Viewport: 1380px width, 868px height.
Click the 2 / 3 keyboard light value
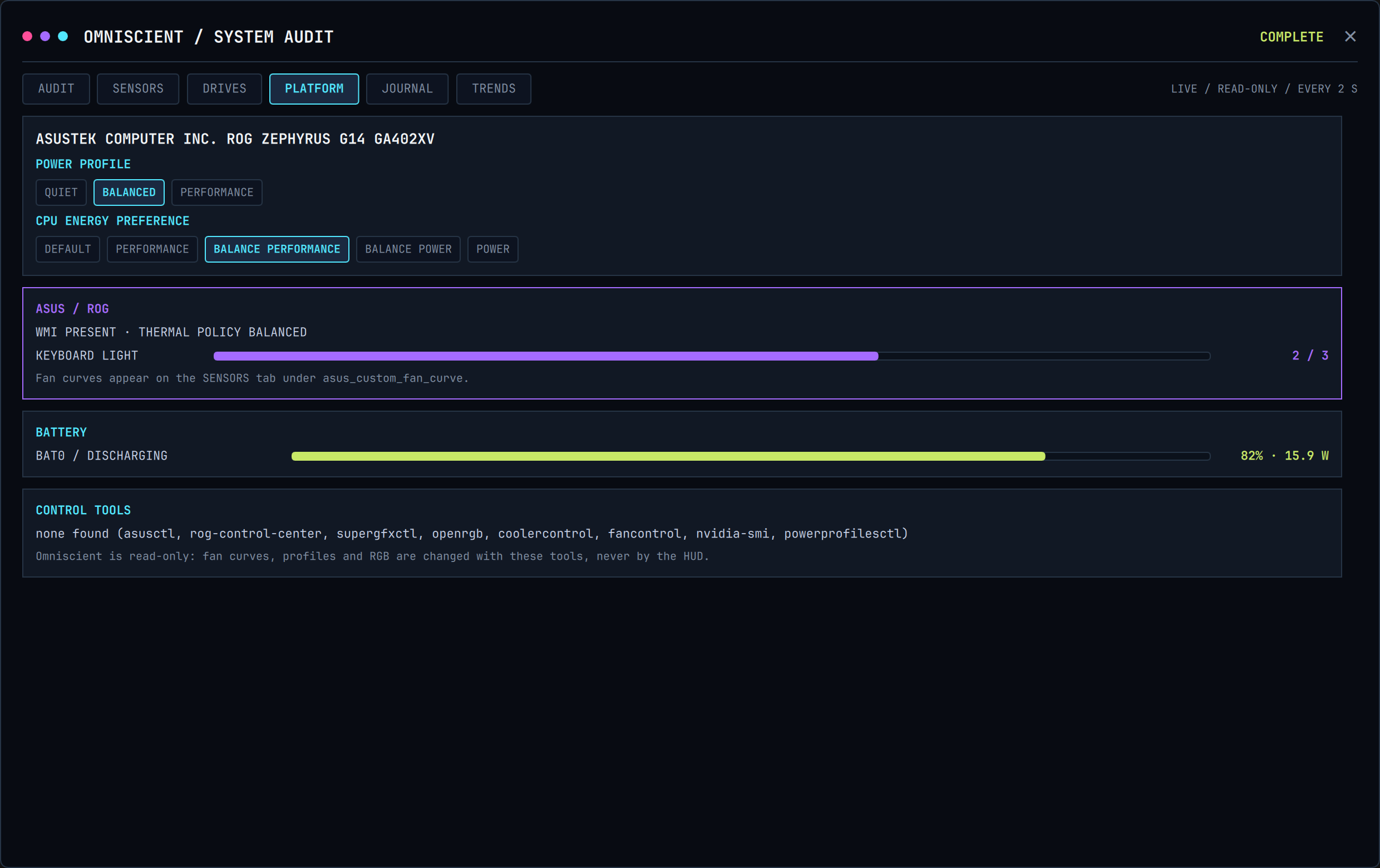(x=1310, y=356)
